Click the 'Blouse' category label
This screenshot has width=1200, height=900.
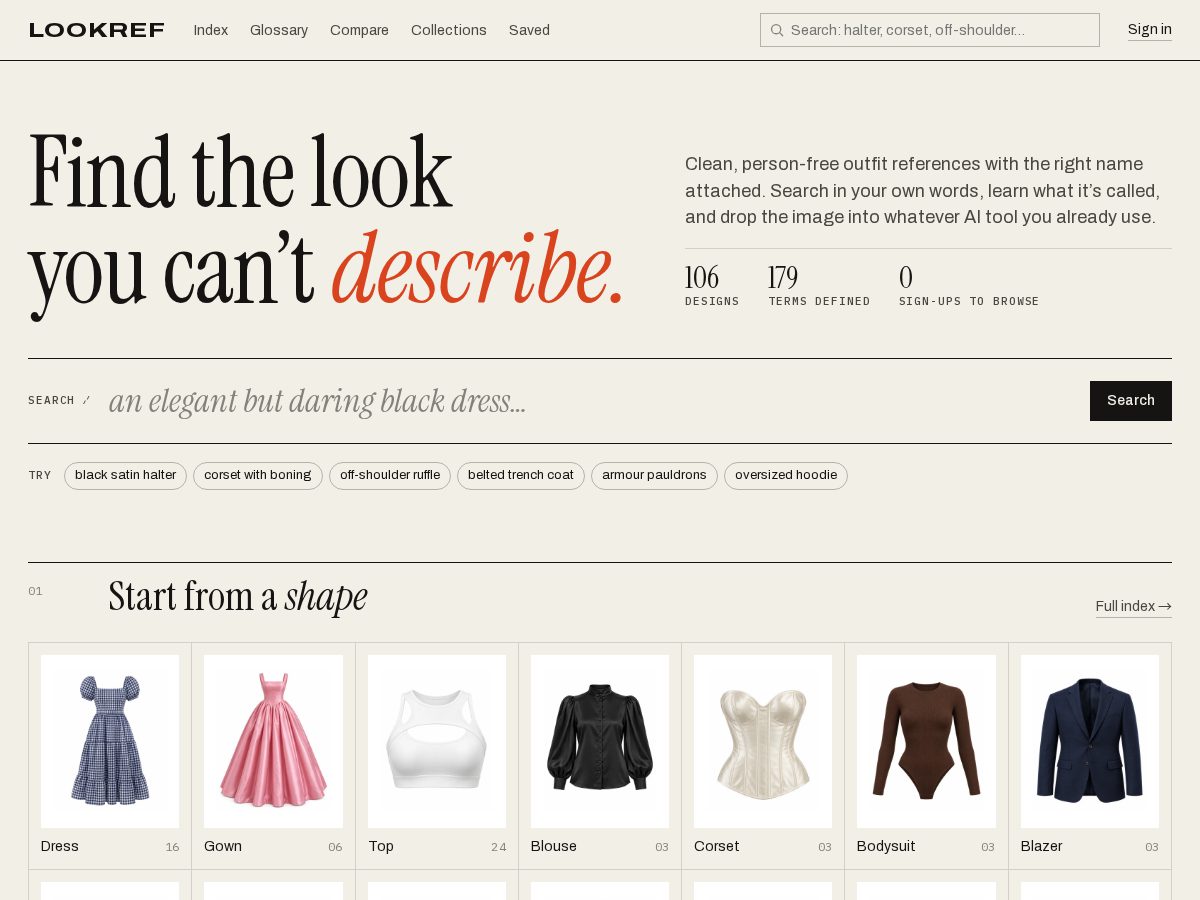[554, 847]
